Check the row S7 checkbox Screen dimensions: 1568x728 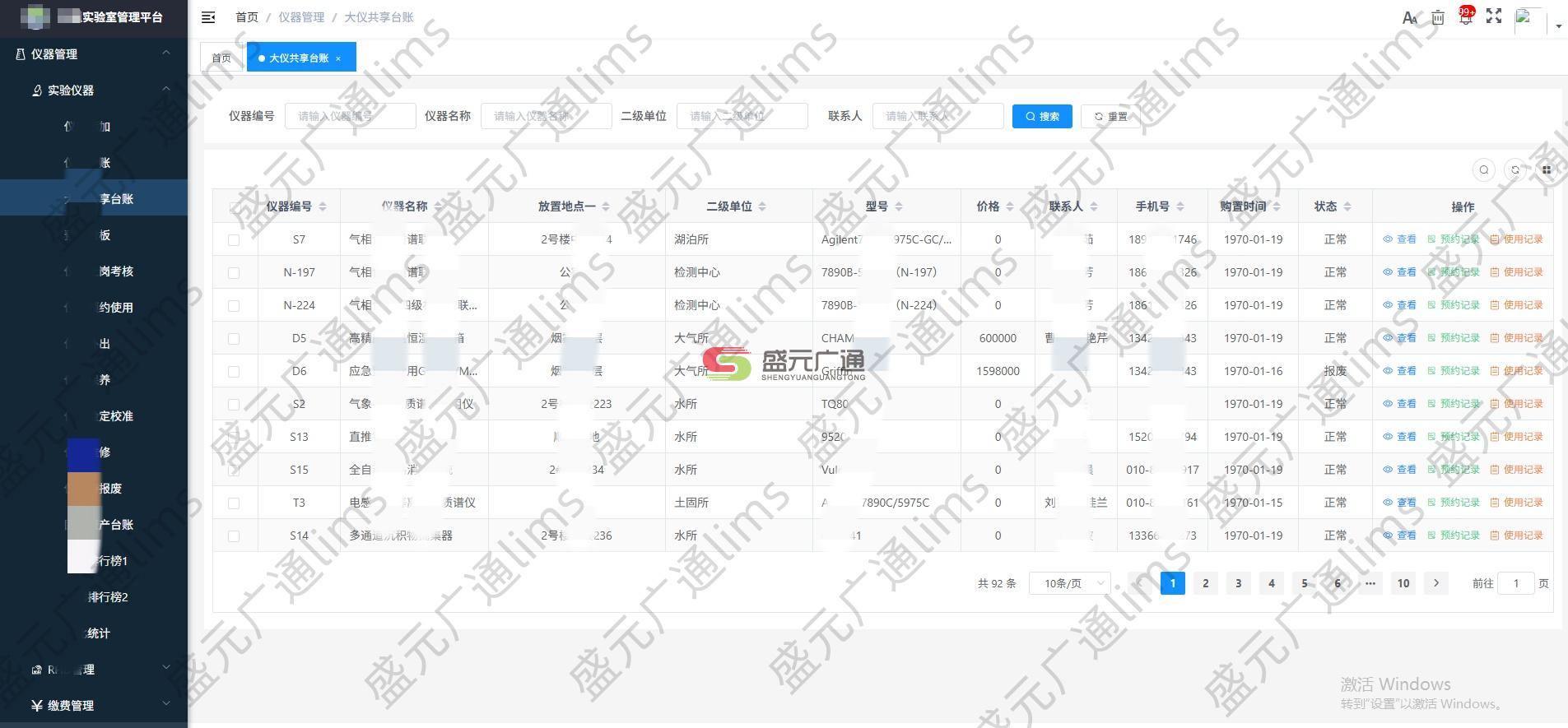[x=235, y=239]
